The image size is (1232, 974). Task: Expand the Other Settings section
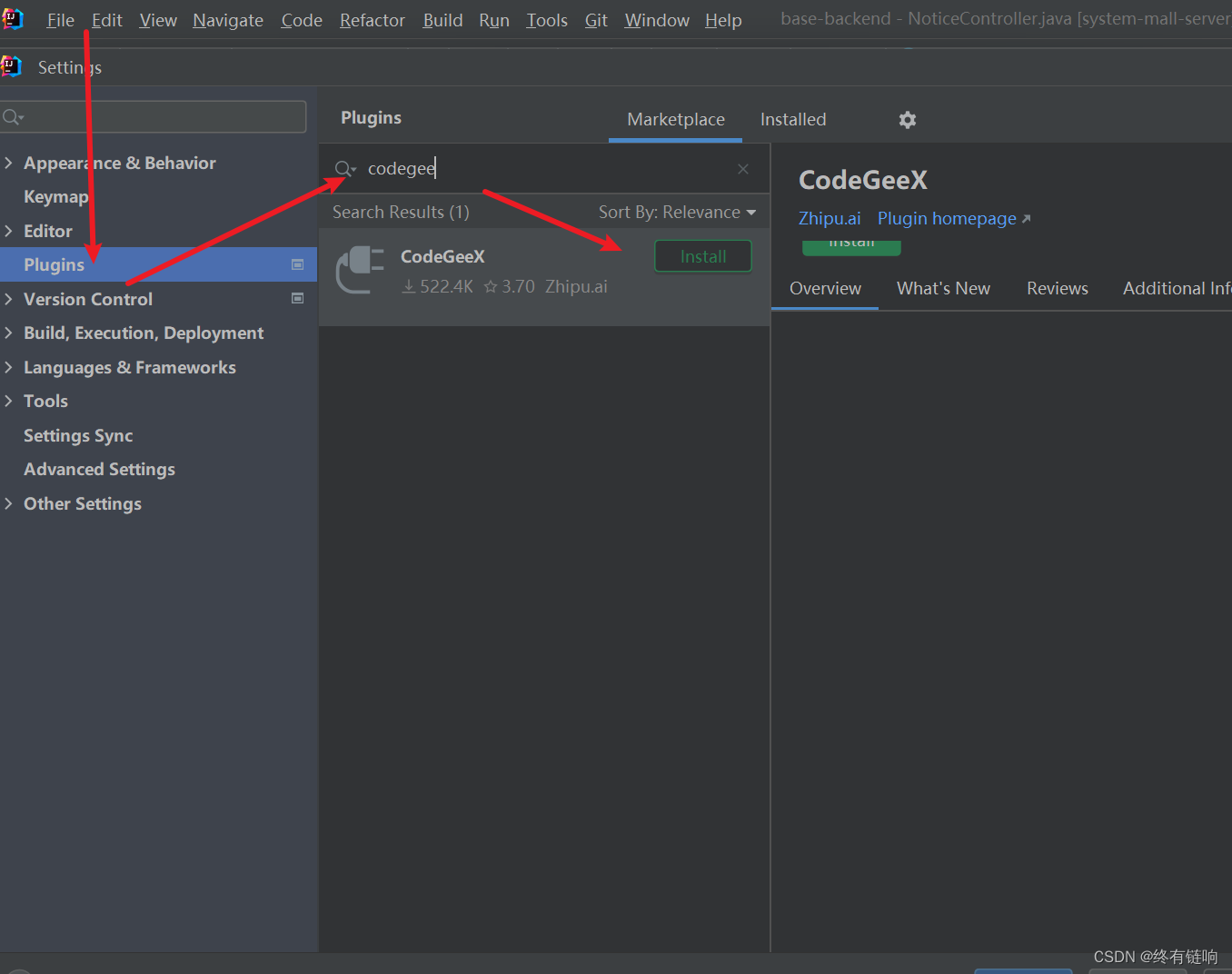(x=8, y=503)
